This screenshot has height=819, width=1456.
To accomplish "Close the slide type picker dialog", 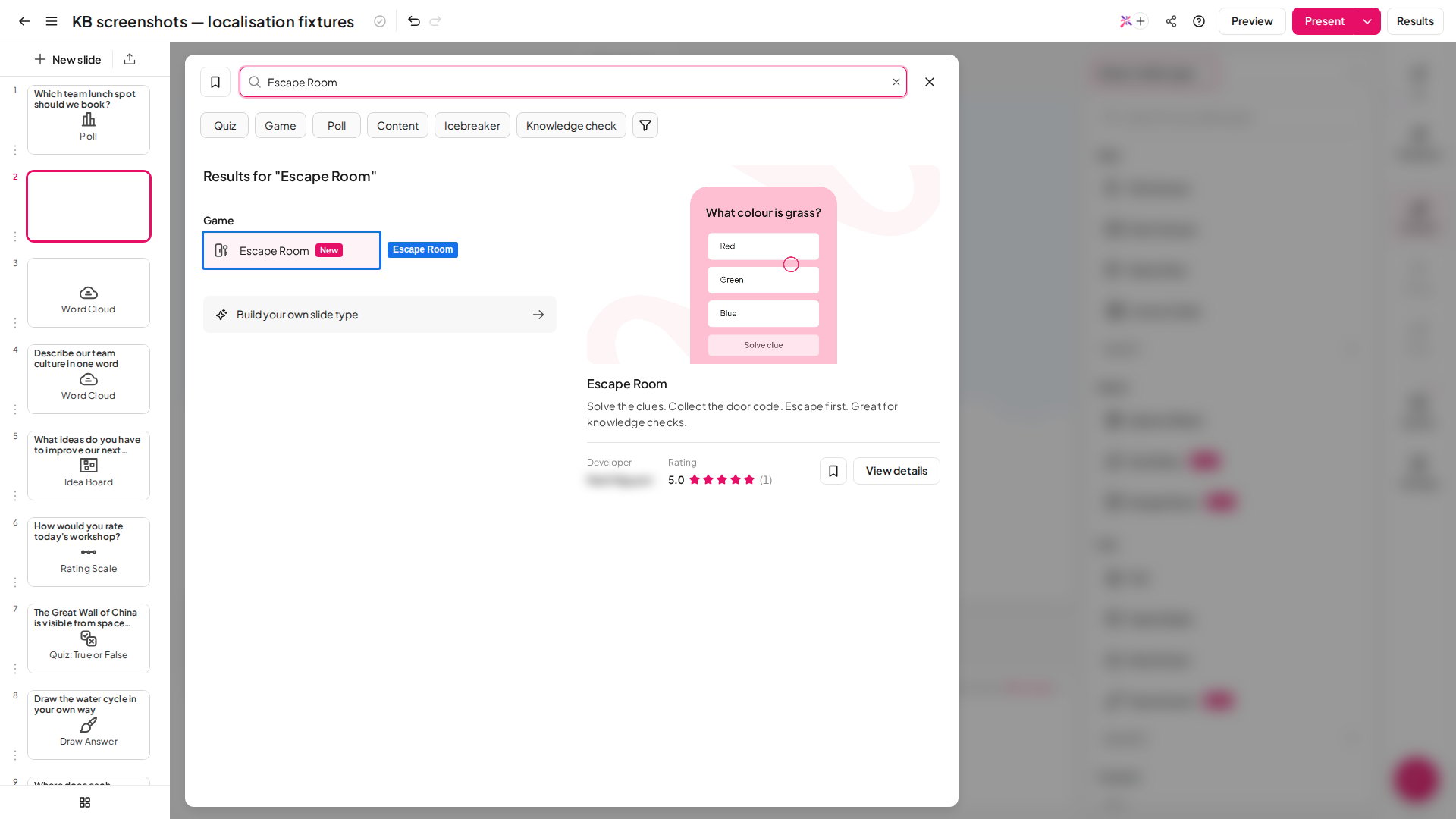I will coord(930,82).
